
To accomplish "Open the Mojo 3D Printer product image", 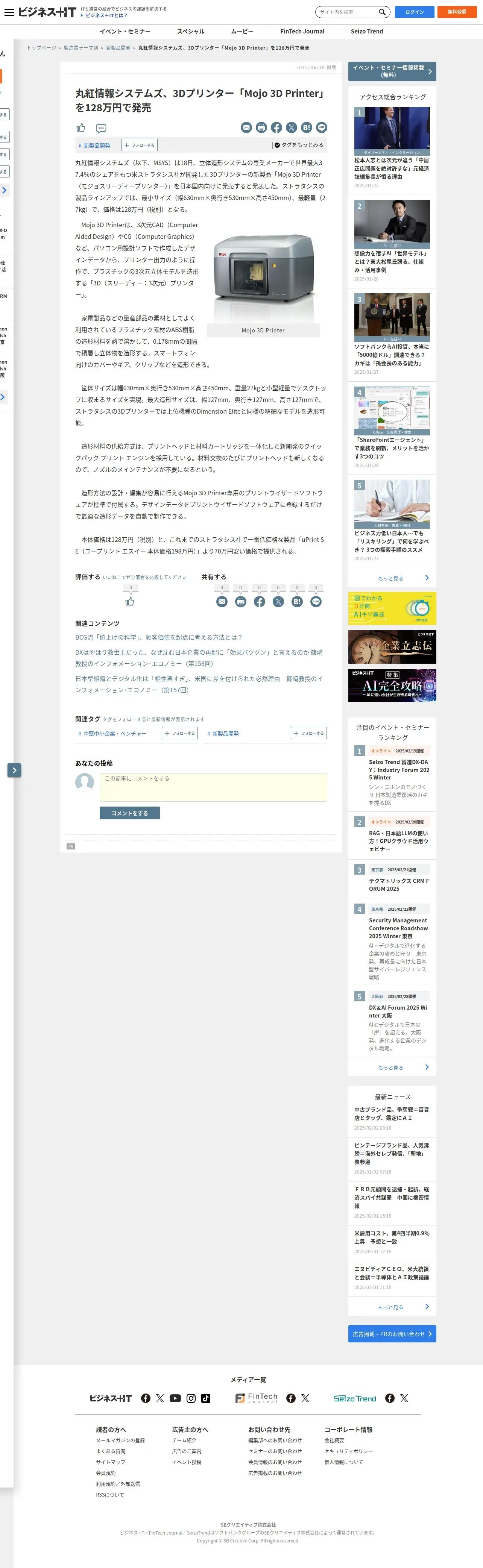I will click(263, 274).
